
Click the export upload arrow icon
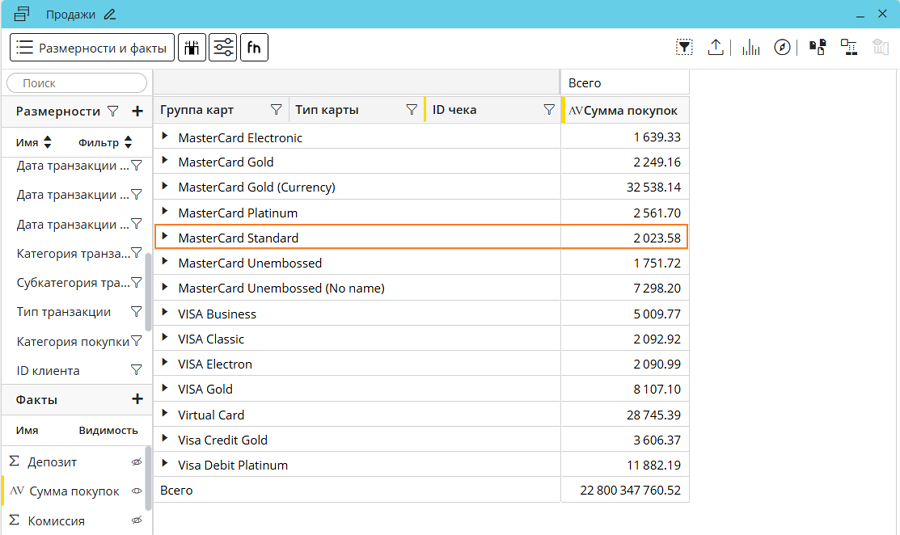[716, 48]
